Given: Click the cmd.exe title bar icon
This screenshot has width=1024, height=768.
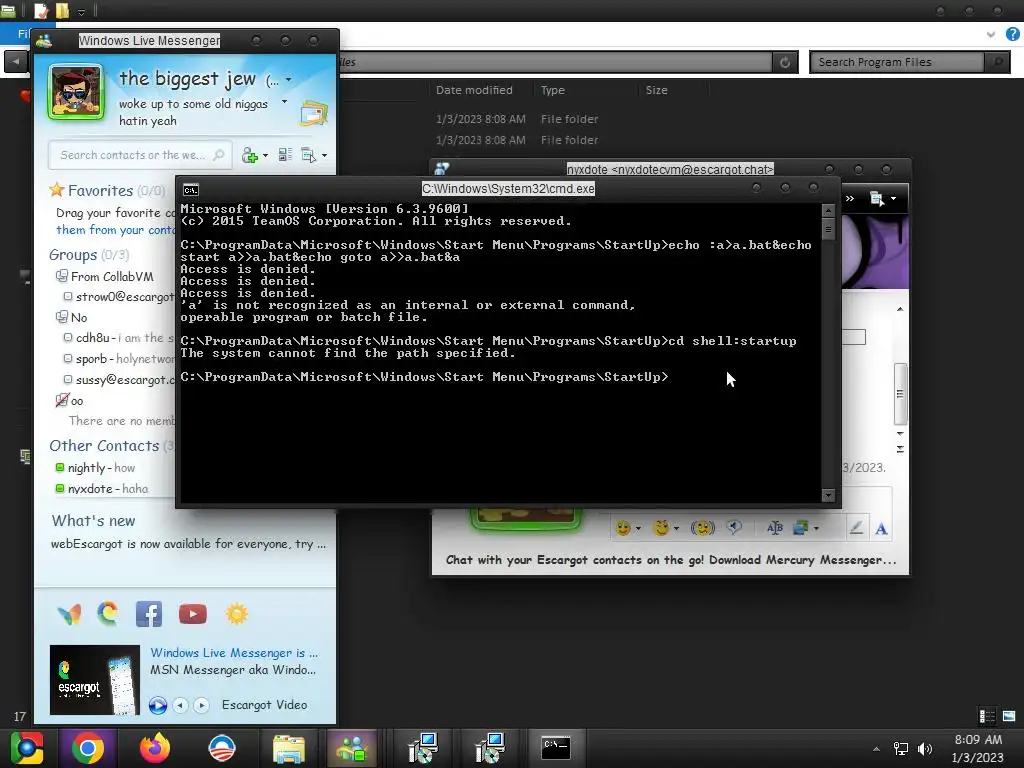Looking at the screenshot, I should tap(191, 190).
